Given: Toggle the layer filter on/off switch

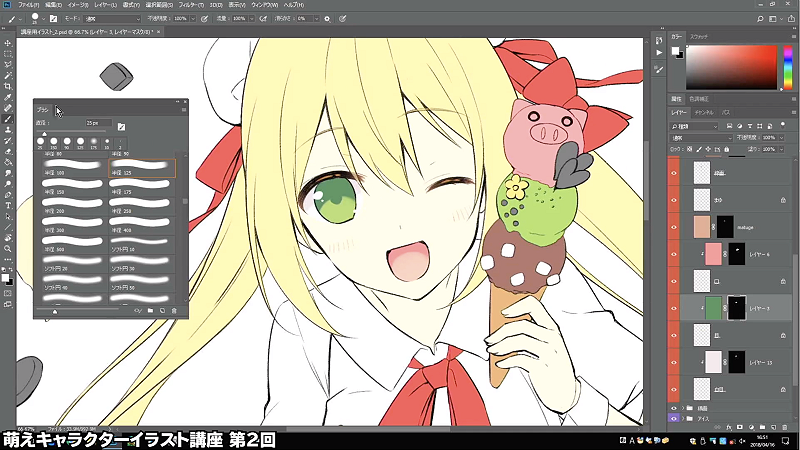Looking at the screenshot, I should click(783, 125).
